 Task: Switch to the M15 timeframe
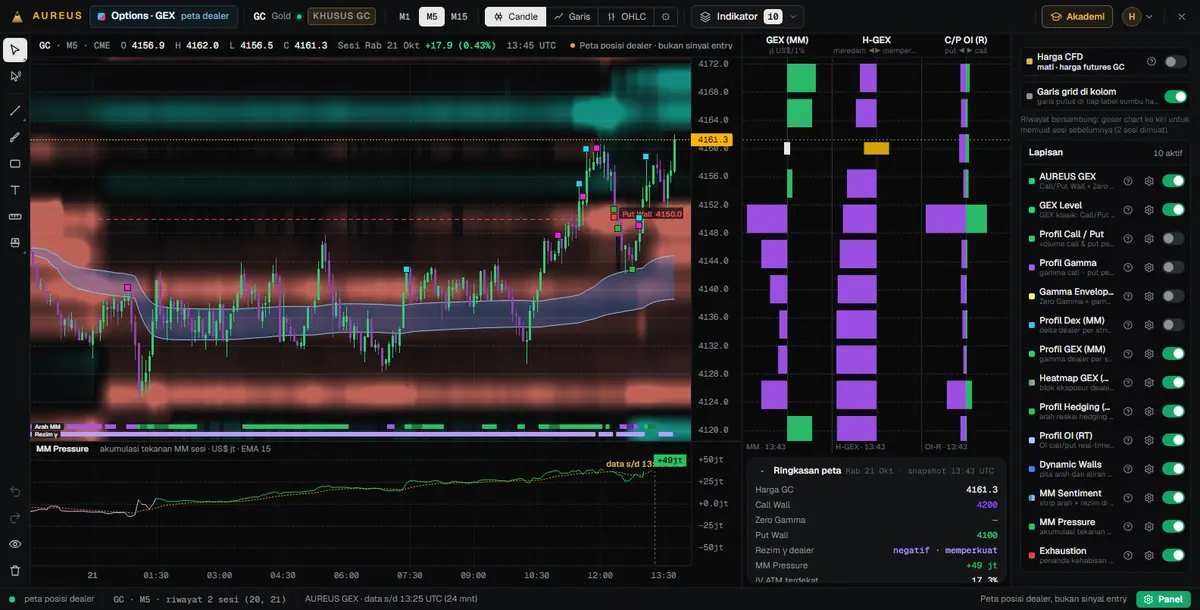pos(459,16)
